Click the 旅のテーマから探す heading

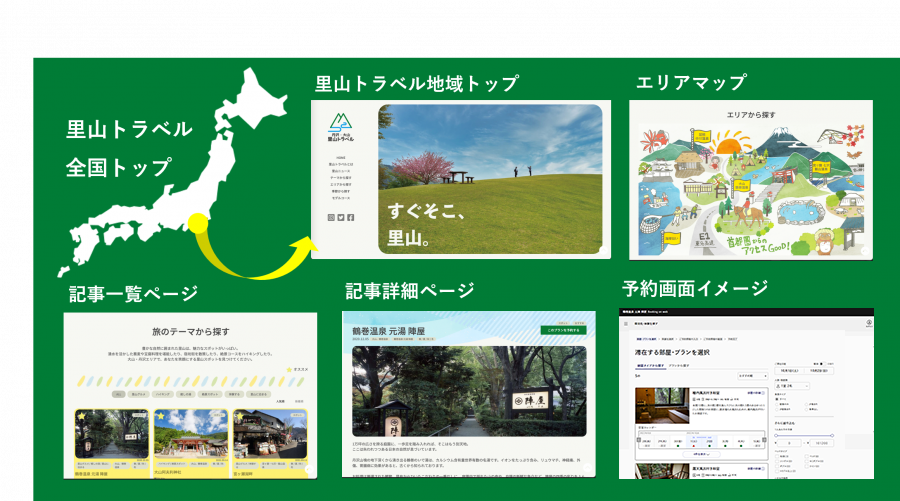(x=191, y=332)
